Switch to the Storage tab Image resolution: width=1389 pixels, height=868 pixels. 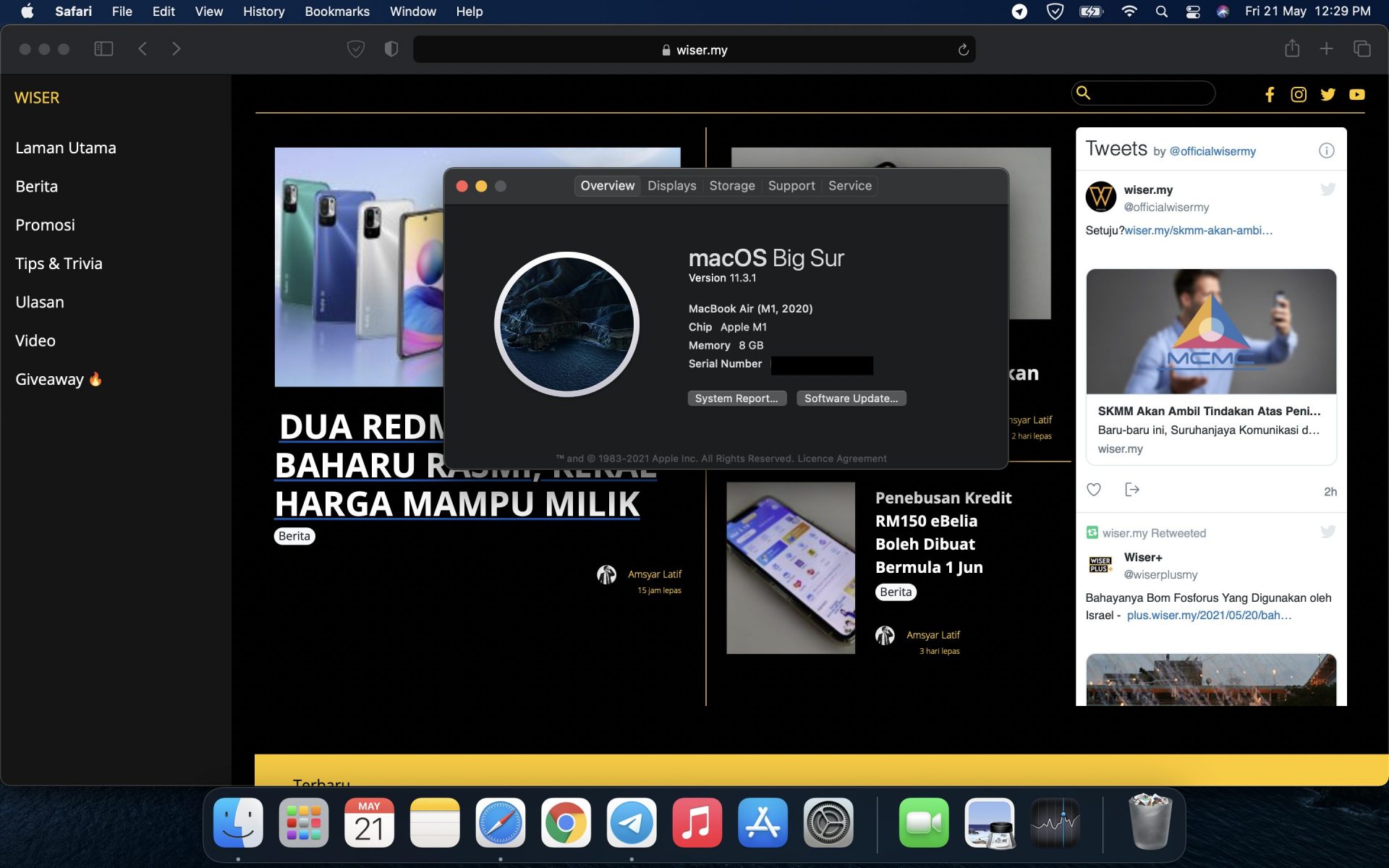pos(731,186)
